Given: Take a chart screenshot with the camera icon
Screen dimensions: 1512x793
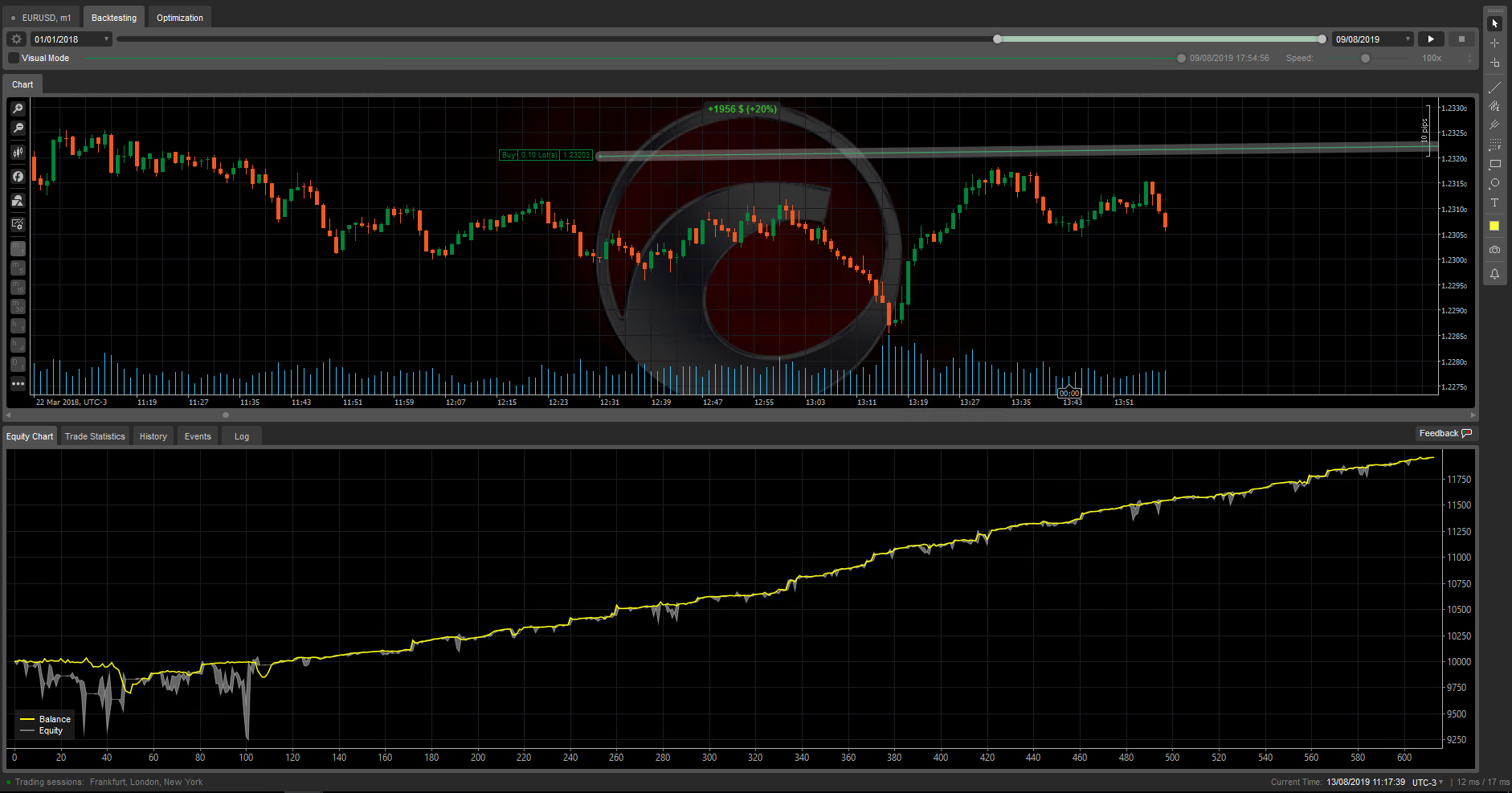Looking at the screenshot, I should tap(1494, 250).
